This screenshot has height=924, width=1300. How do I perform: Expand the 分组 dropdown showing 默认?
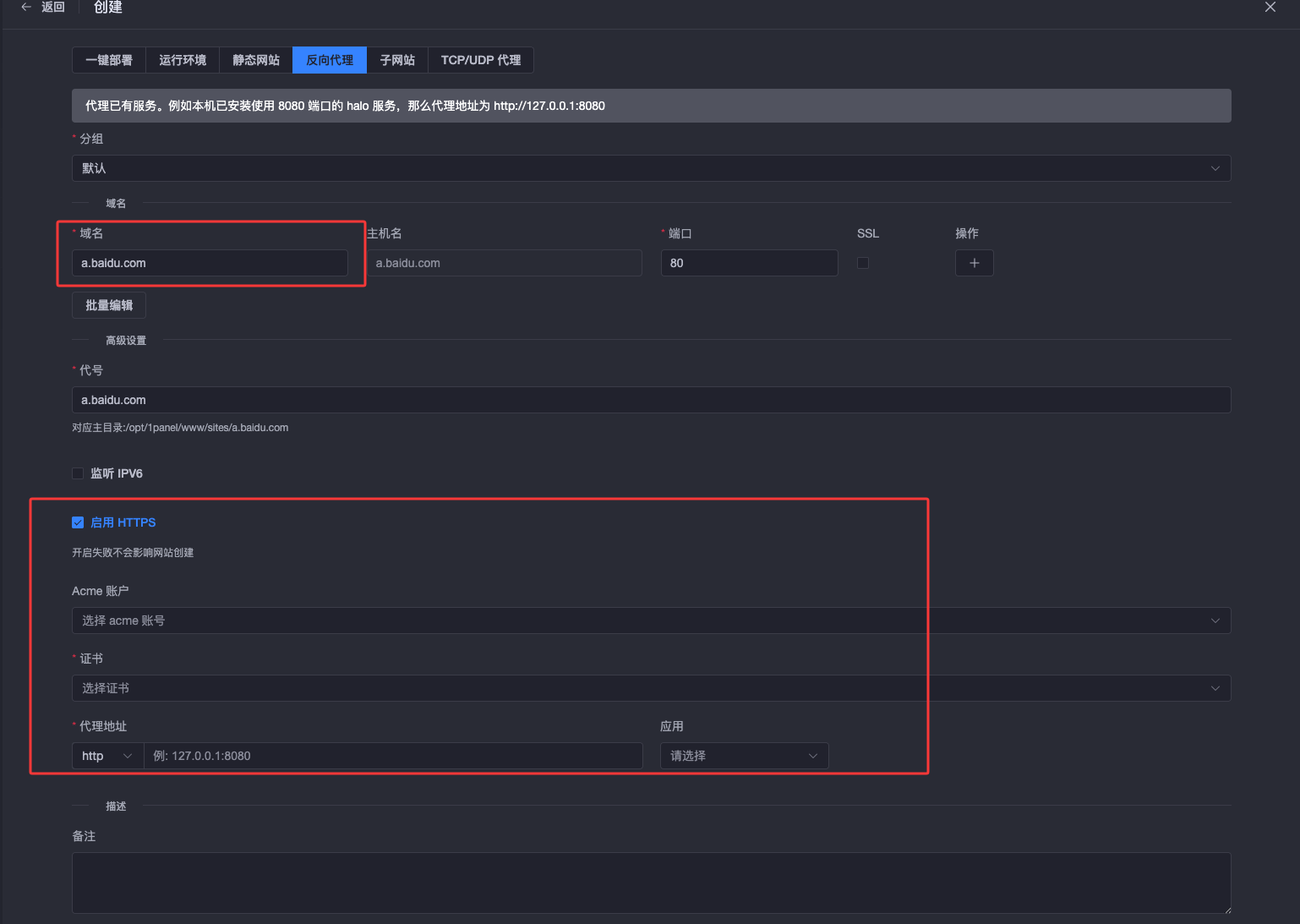[651, 168]
